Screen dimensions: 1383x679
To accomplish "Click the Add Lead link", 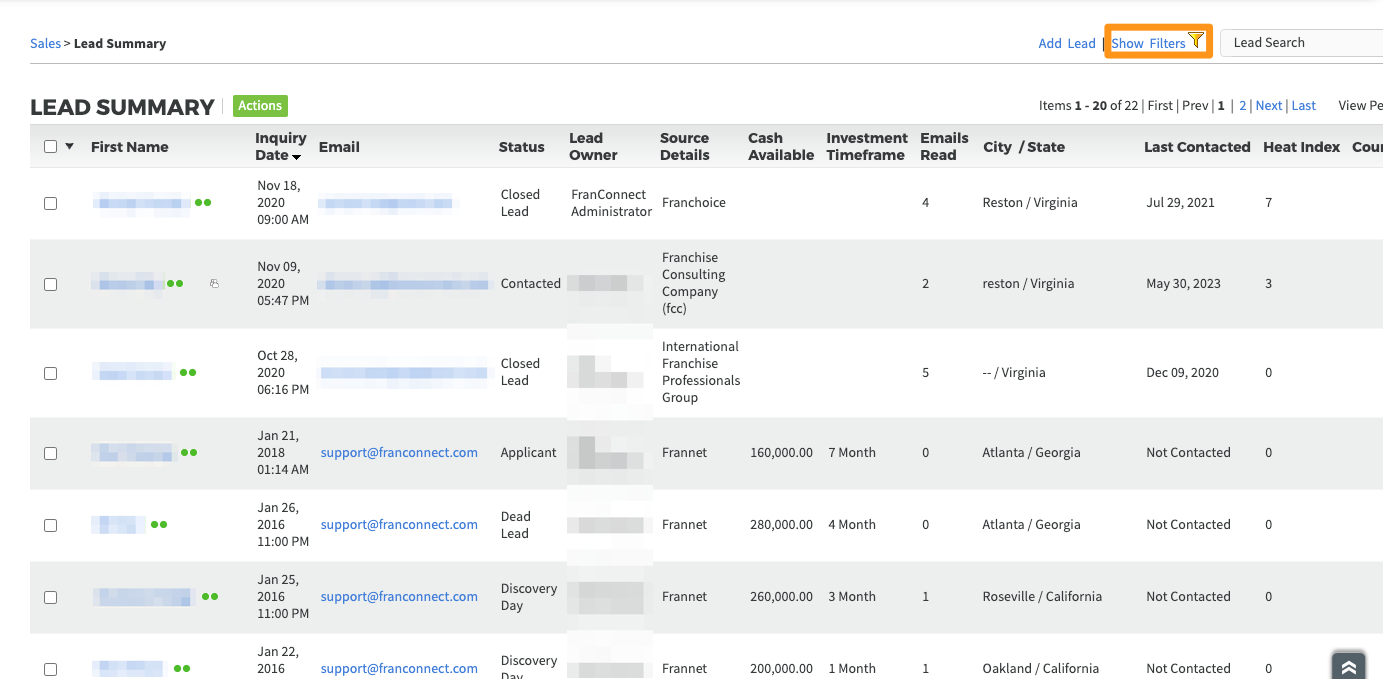I will coord(1066,43).
